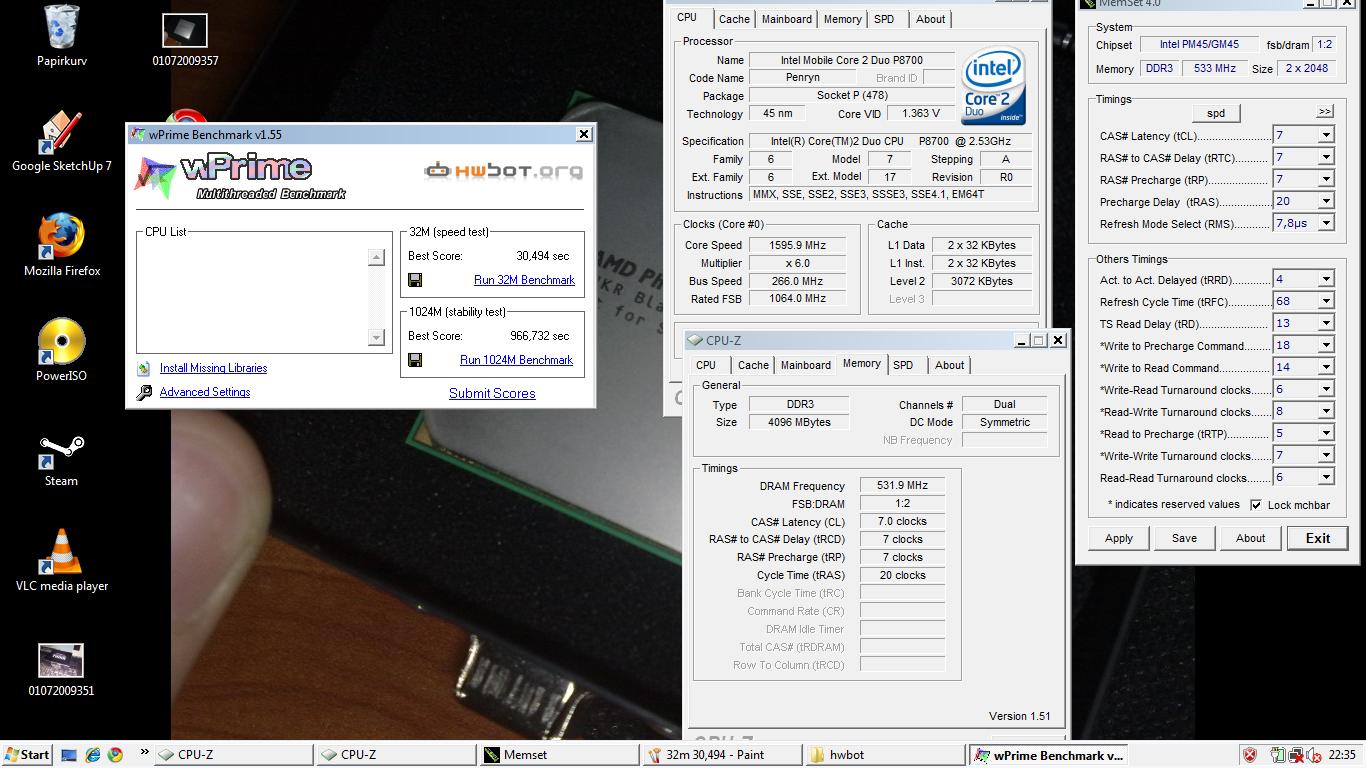
Task: Click the CPU List scroll down arrow
Action: click(377, 337)
